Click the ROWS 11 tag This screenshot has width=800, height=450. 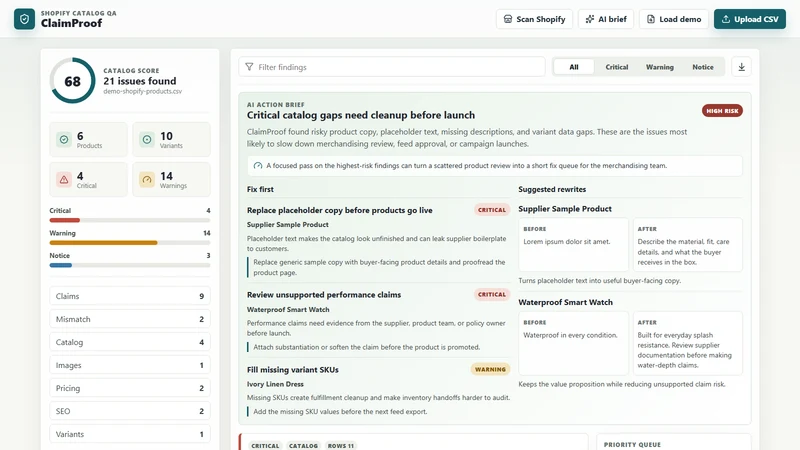pos(341,446)
